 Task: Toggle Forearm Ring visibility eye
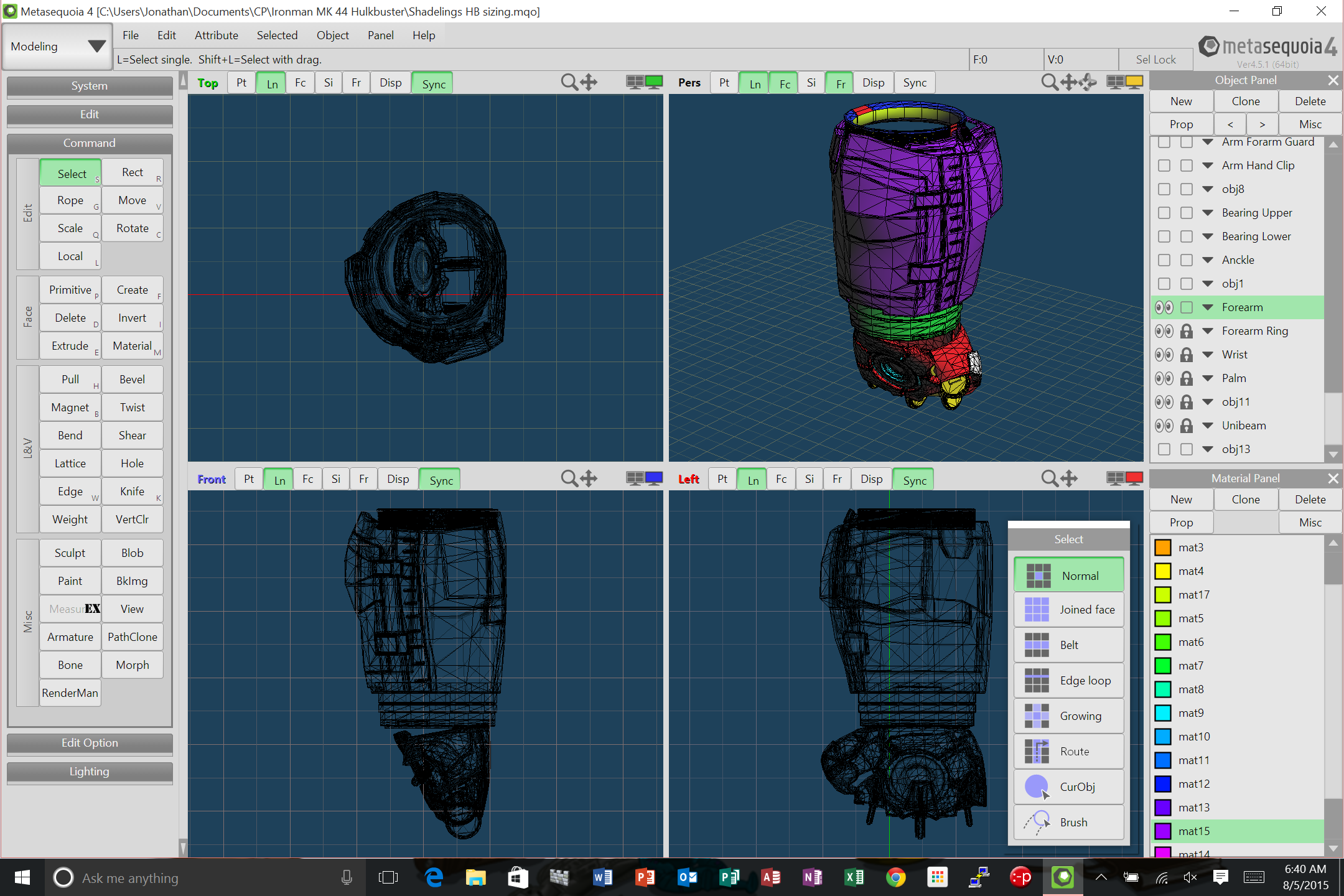(1164, 331)
